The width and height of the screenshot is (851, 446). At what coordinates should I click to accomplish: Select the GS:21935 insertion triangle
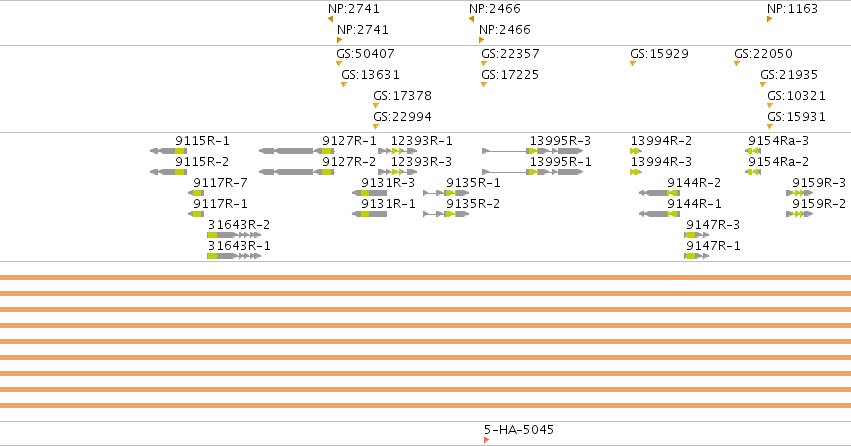click(x=763, y=85)
